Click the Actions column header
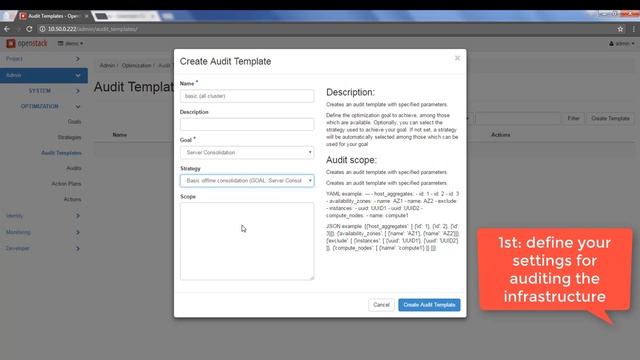Image resolution: width=640 pixels, height=360 pixels. click(500, 135)
